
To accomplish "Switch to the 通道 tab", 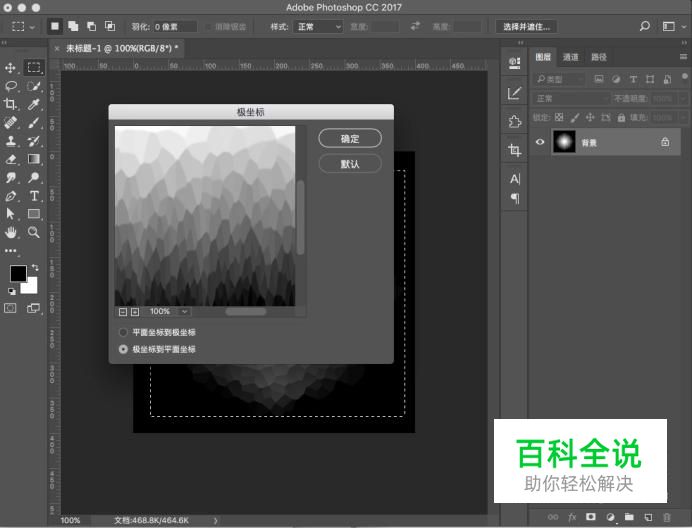I will pyautogui.click(x=570, y=57).
